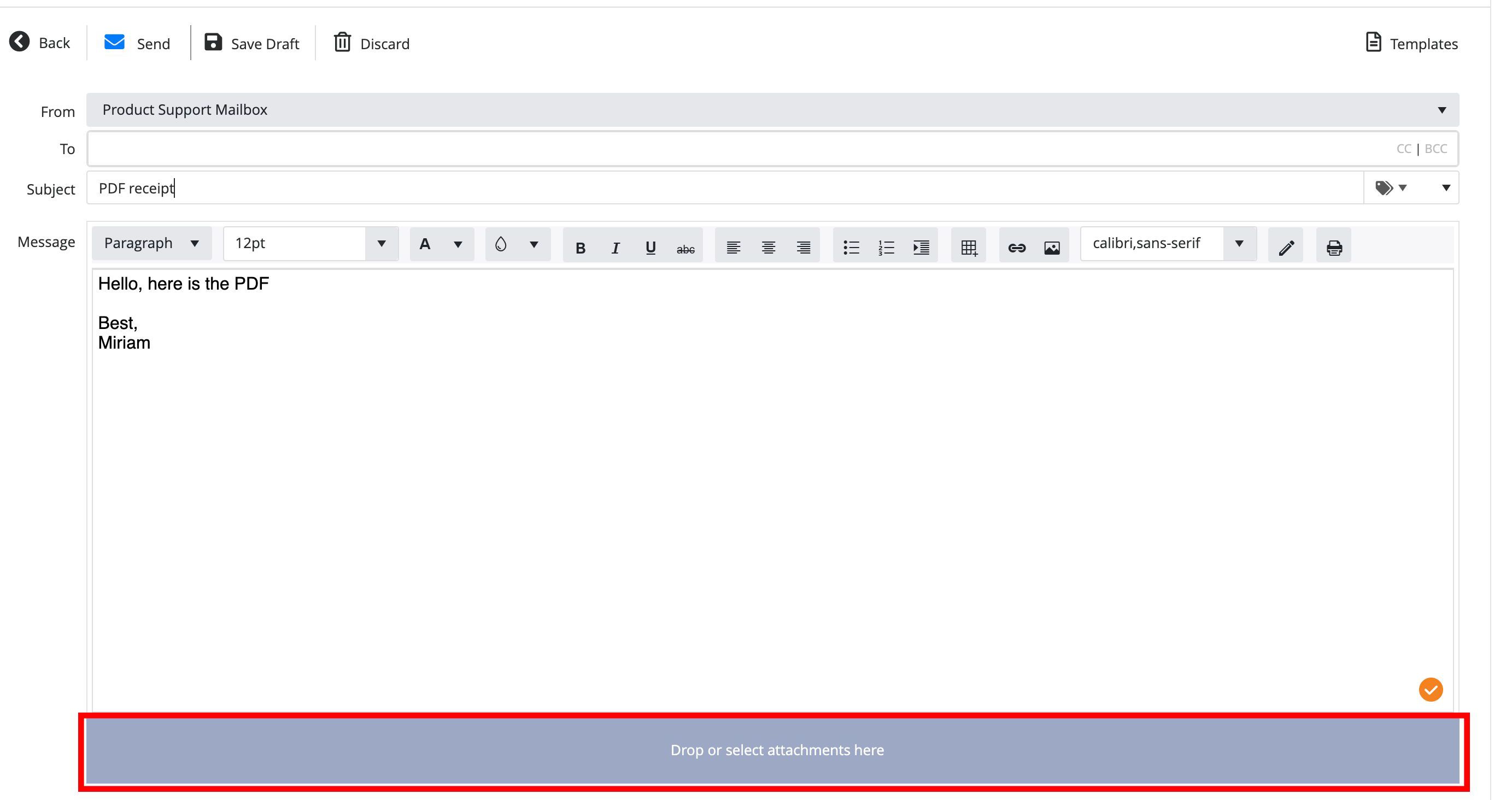Toggle strikethrough formatting
The width and height of the screenshot is (1512, 800).
685,248
